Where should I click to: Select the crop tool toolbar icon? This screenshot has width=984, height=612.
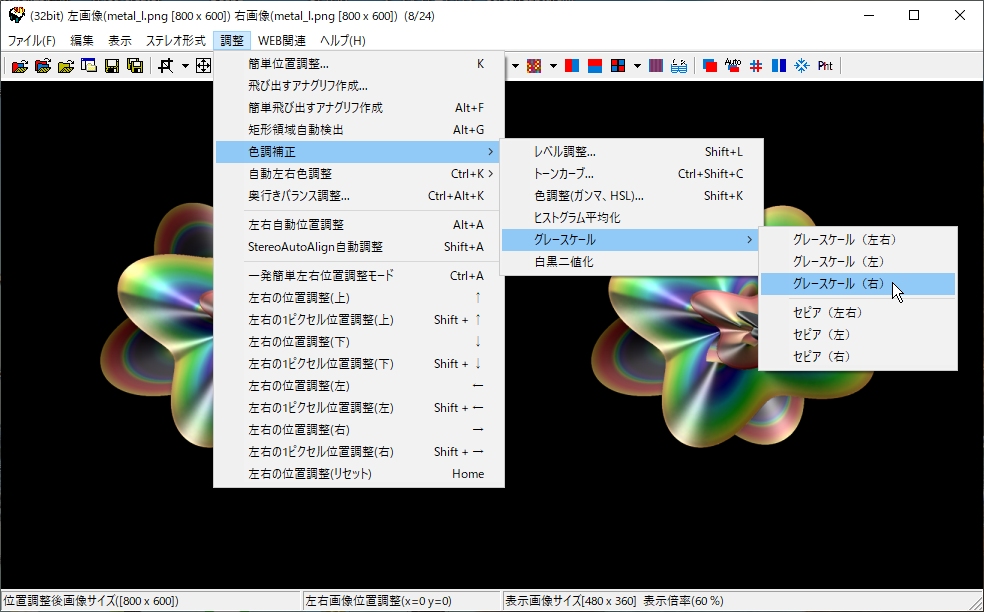point(166,66)
